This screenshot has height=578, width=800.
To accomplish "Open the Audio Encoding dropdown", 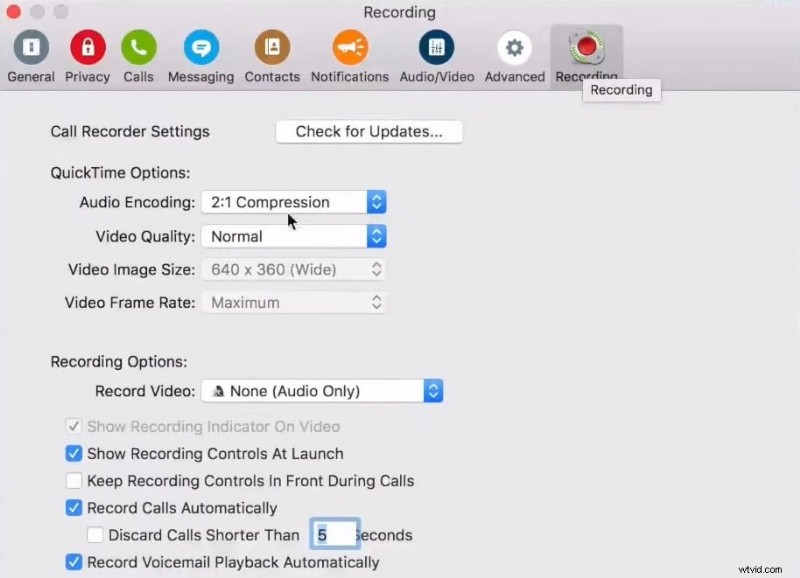I will click(293, 201).
